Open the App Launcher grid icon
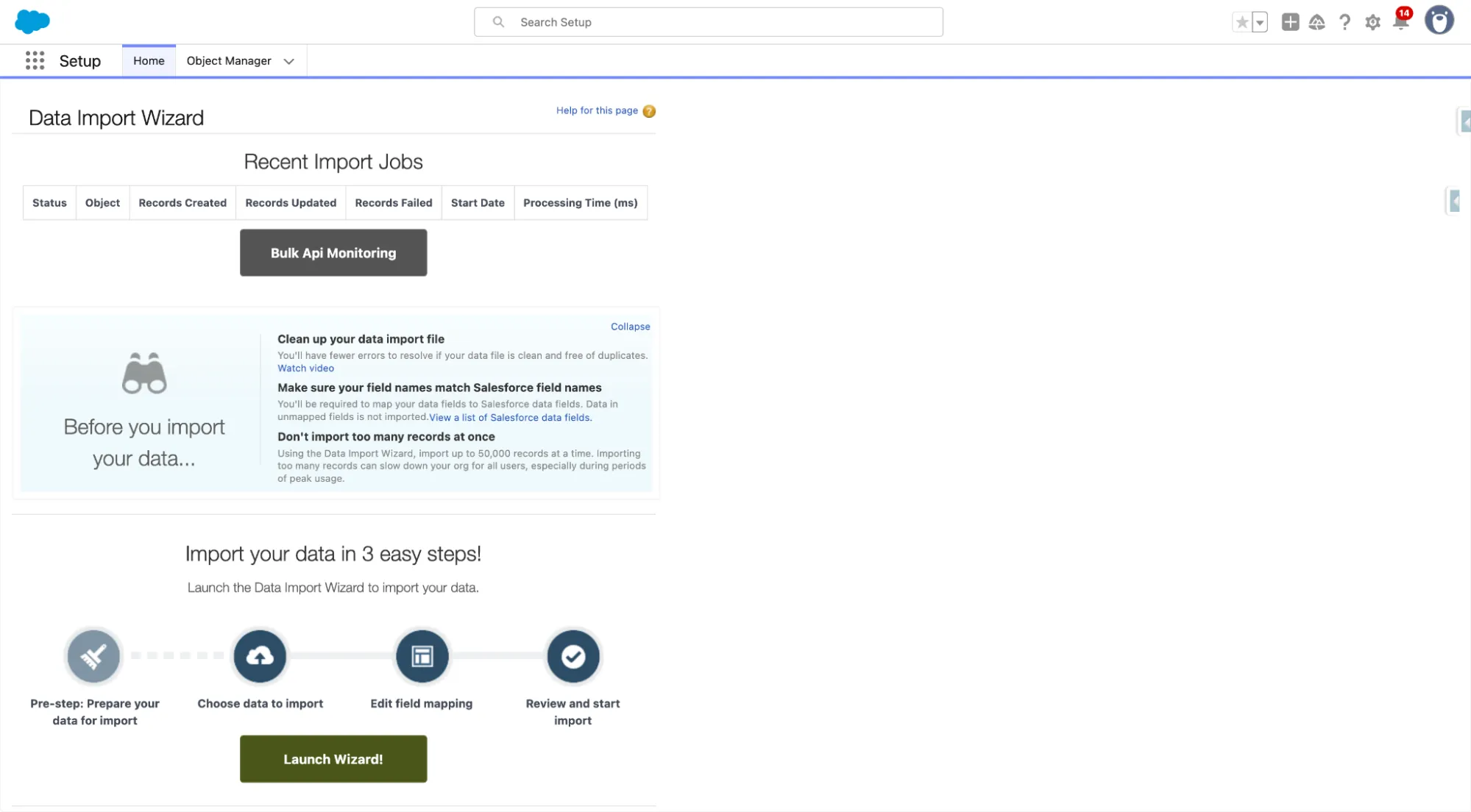 [35, 60]
